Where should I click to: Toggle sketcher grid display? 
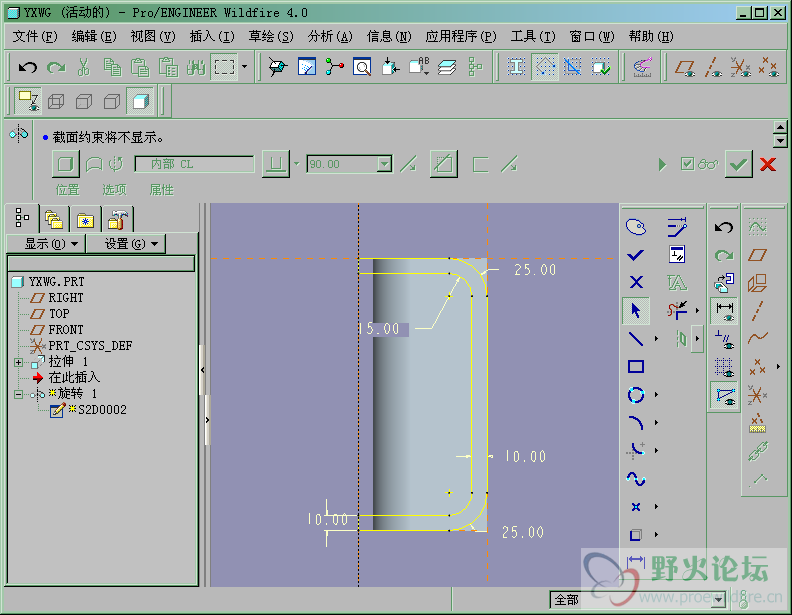coord(724,367)
